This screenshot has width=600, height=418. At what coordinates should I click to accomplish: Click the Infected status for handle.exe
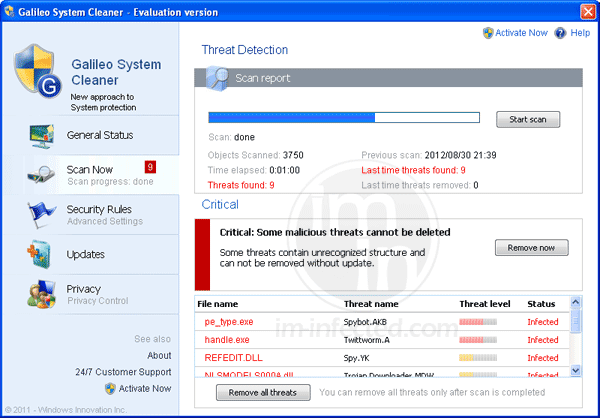pos(543,340)
